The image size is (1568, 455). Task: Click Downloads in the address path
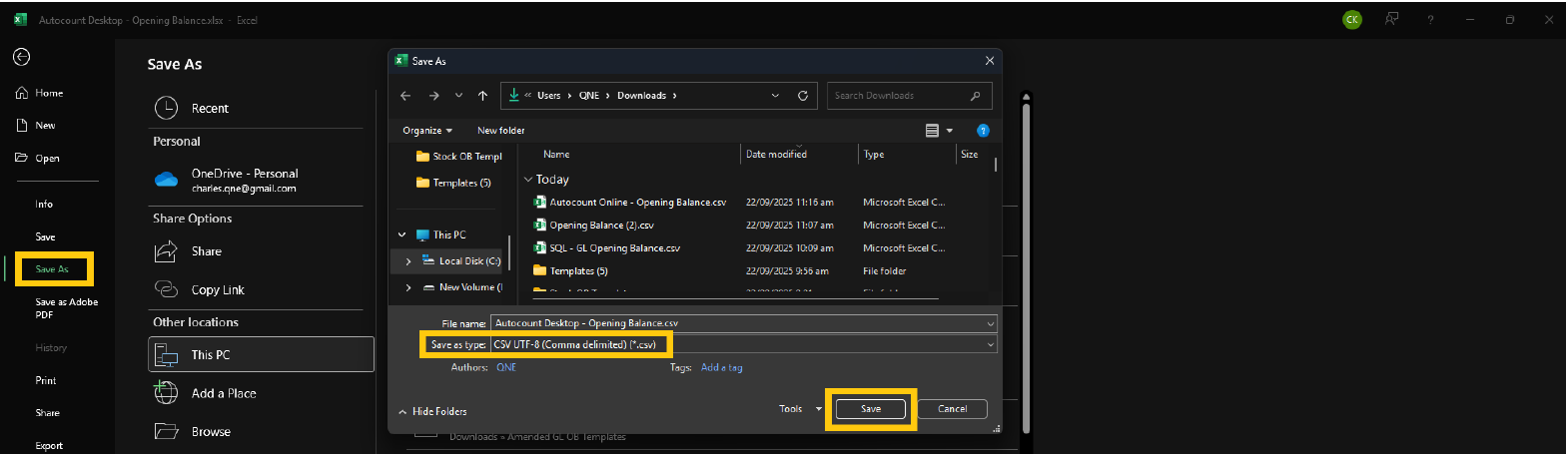(x=641, y=96)
